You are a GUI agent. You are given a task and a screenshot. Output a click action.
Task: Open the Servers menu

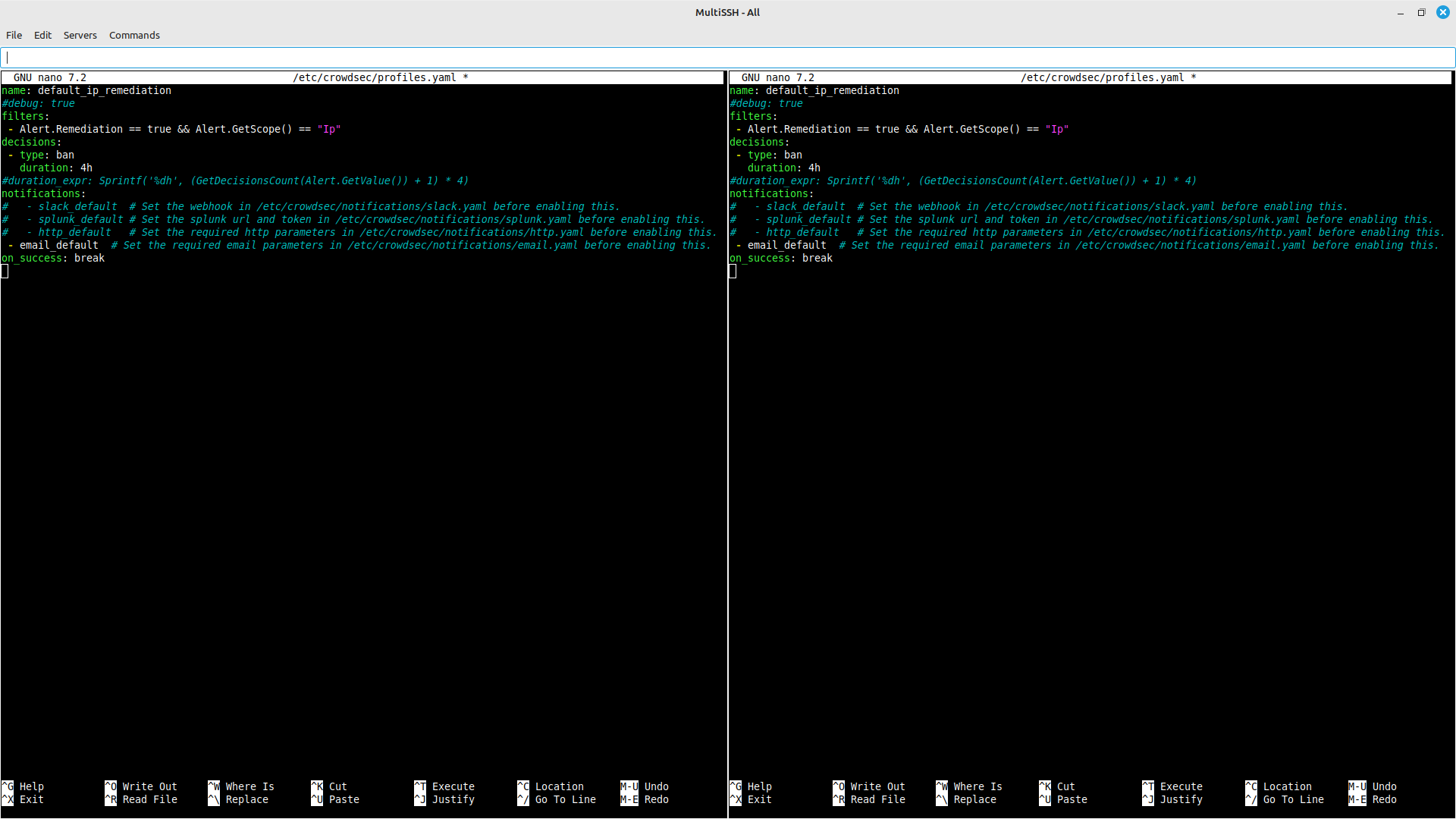click(x=80, y=35)
